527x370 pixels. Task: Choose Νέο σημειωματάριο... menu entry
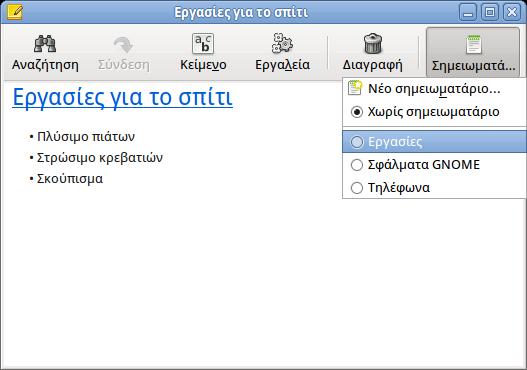pos(434,89)
